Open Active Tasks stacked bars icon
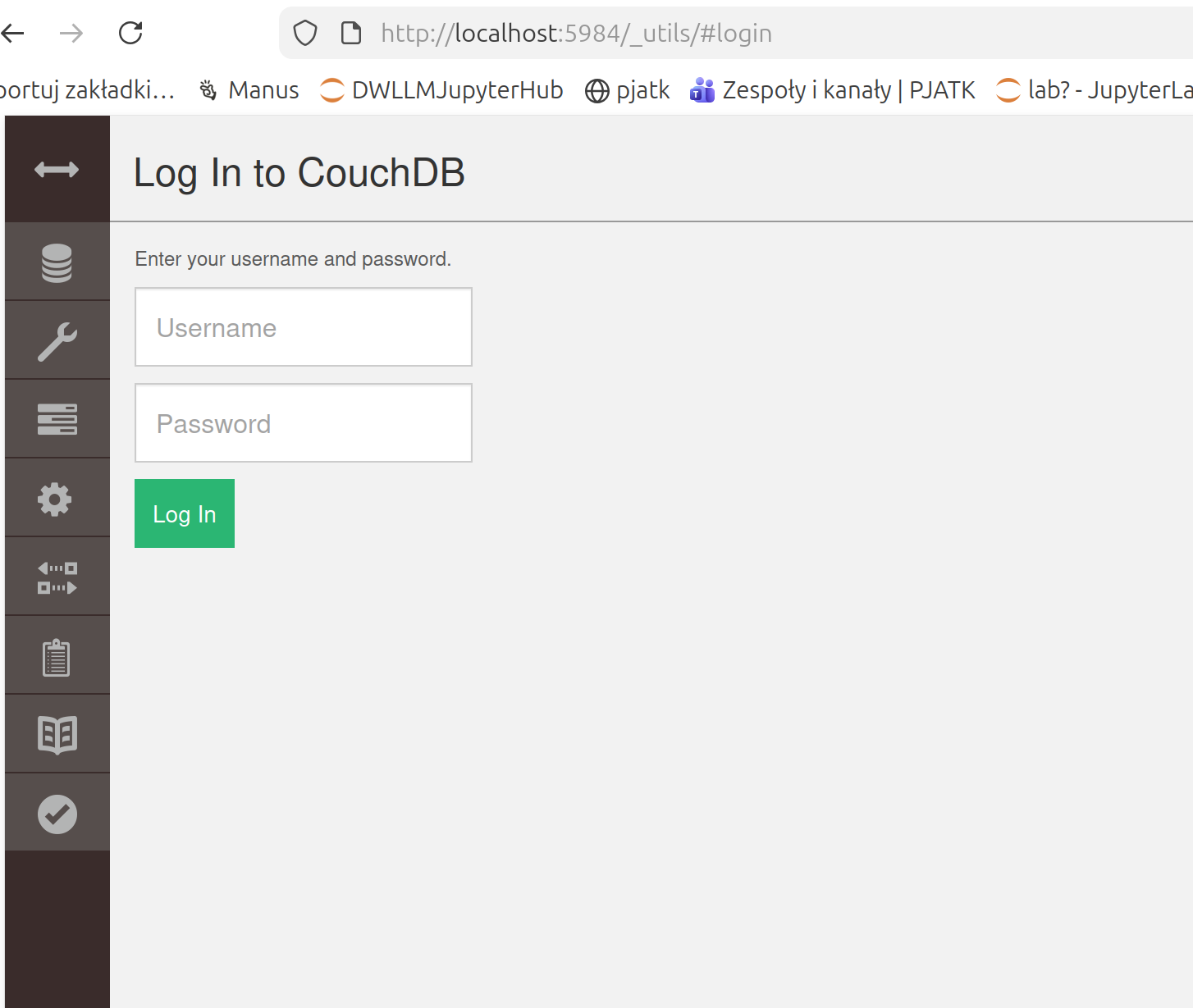This screenshot has width=1193, height=1008. [57, 419]
